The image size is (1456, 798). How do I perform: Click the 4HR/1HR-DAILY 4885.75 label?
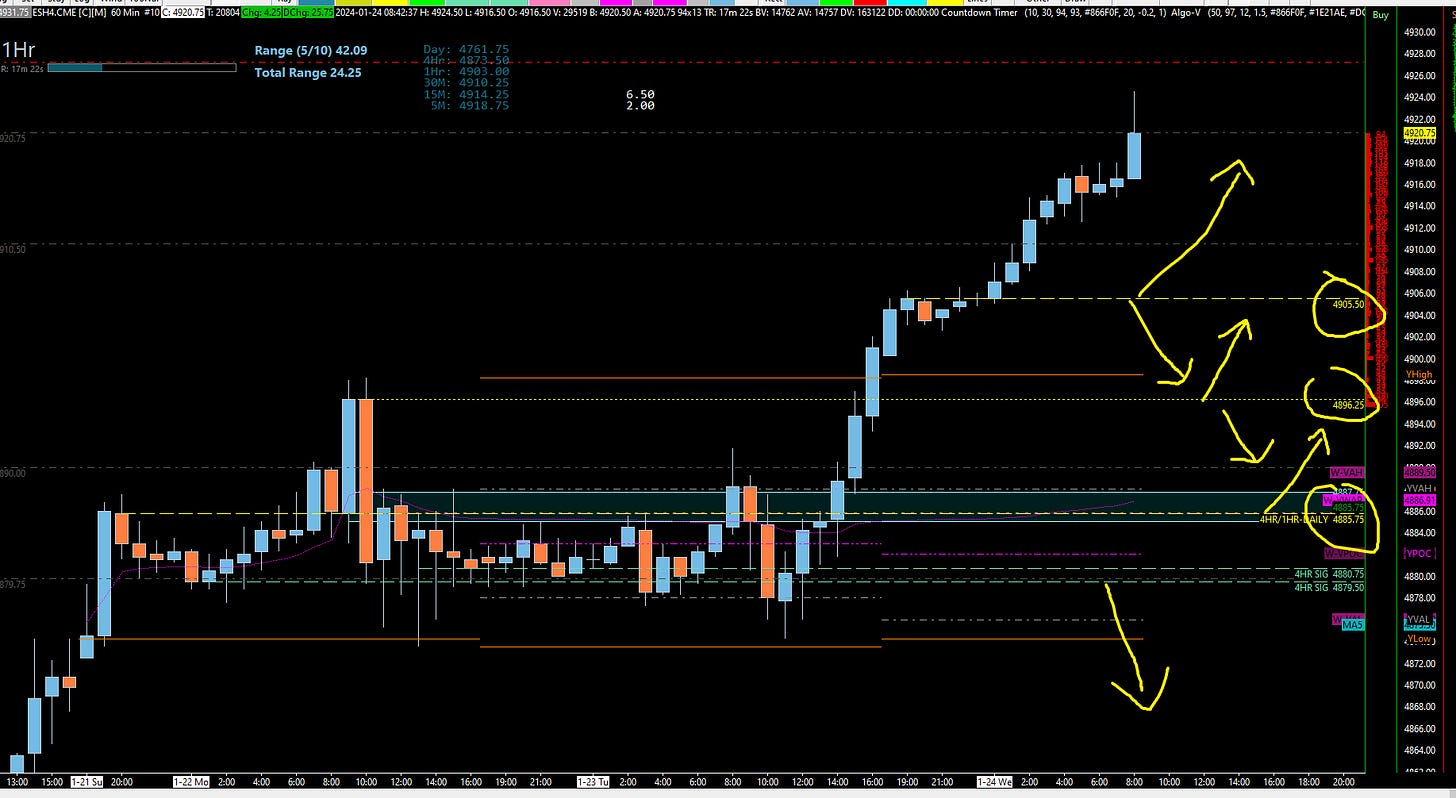pos(1312,520)
